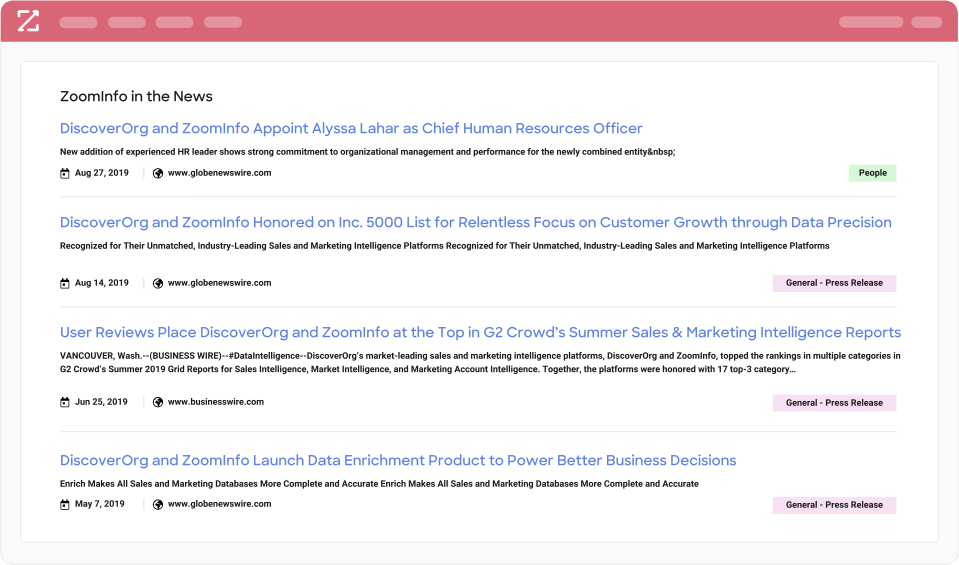The width and height of the screenshot is (959, 565).
Task: Click summary starting 'New addition of experienced HR leader'
Action: click(x=368, y=152)
